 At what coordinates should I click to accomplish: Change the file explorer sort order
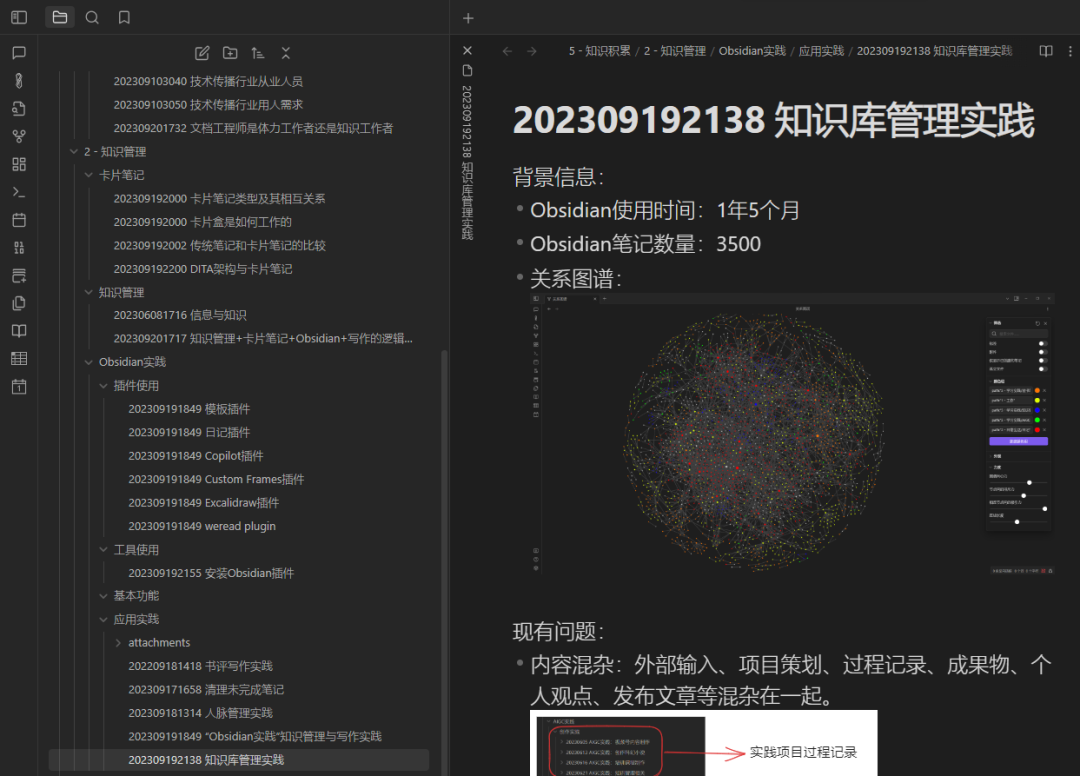(258, 53)
